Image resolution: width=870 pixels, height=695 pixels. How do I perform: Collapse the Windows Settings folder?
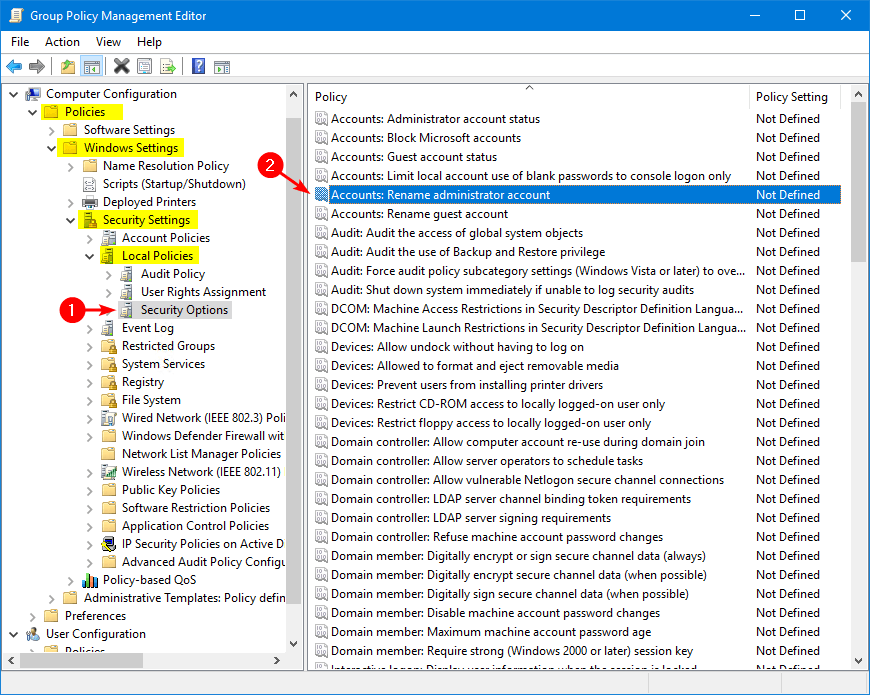(x=51, y=148)
